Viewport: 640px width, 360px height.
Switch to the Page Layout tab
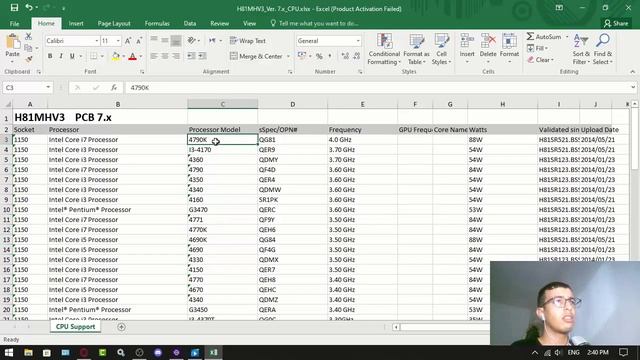114,24
